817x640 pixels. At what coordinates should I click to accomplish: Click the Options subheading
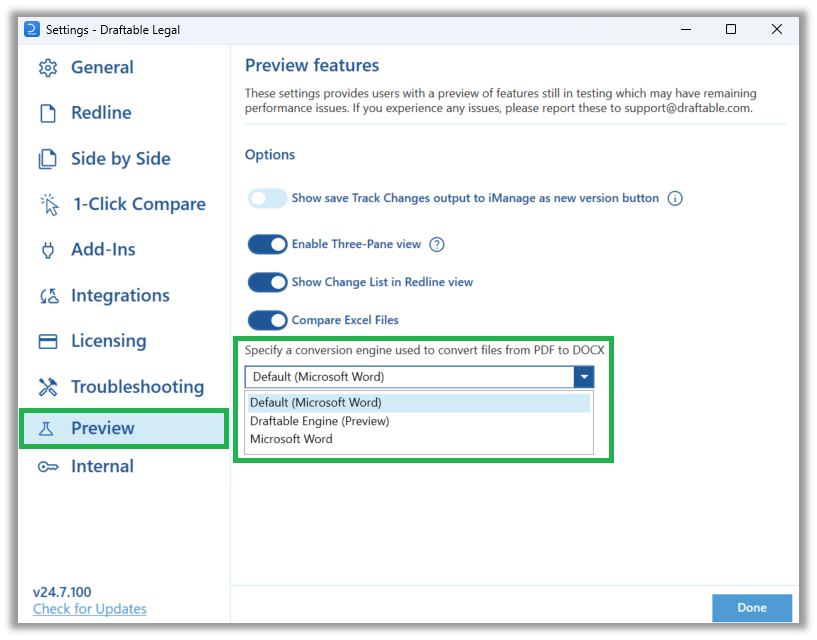pyautogui.click(x=270, y=155)
